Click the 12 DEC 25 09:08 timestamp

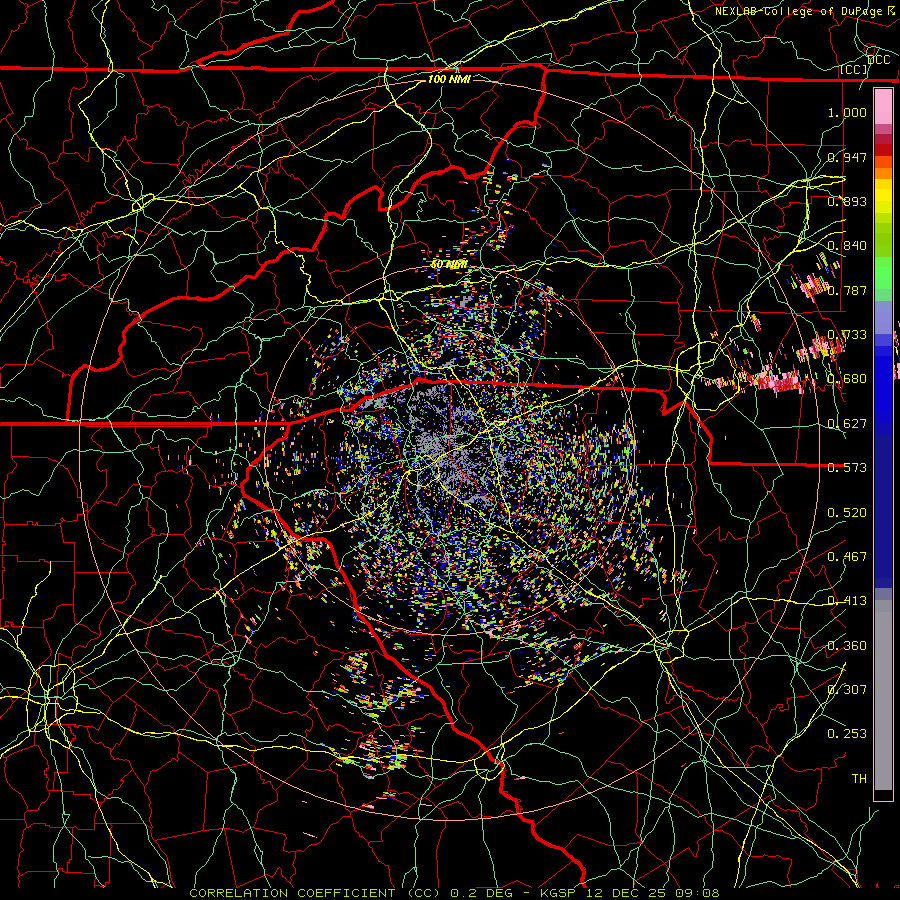pyautogui.click(x=653, y=893)
